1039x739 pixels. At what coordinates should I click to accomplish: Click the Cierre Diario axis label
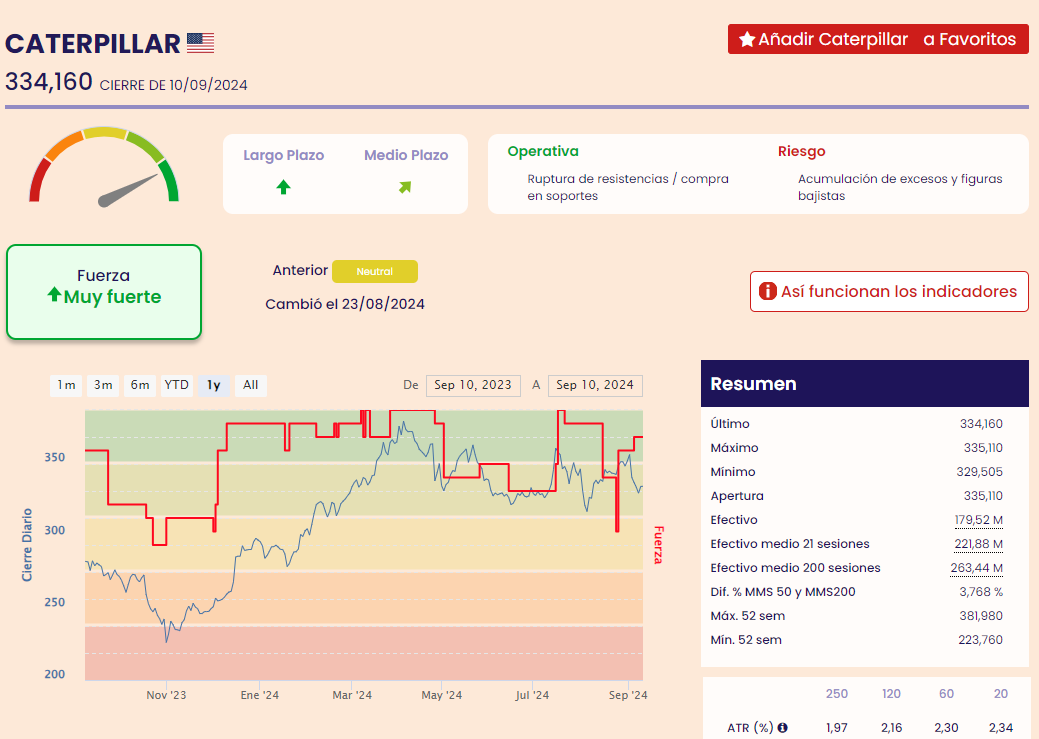point(27,545)
